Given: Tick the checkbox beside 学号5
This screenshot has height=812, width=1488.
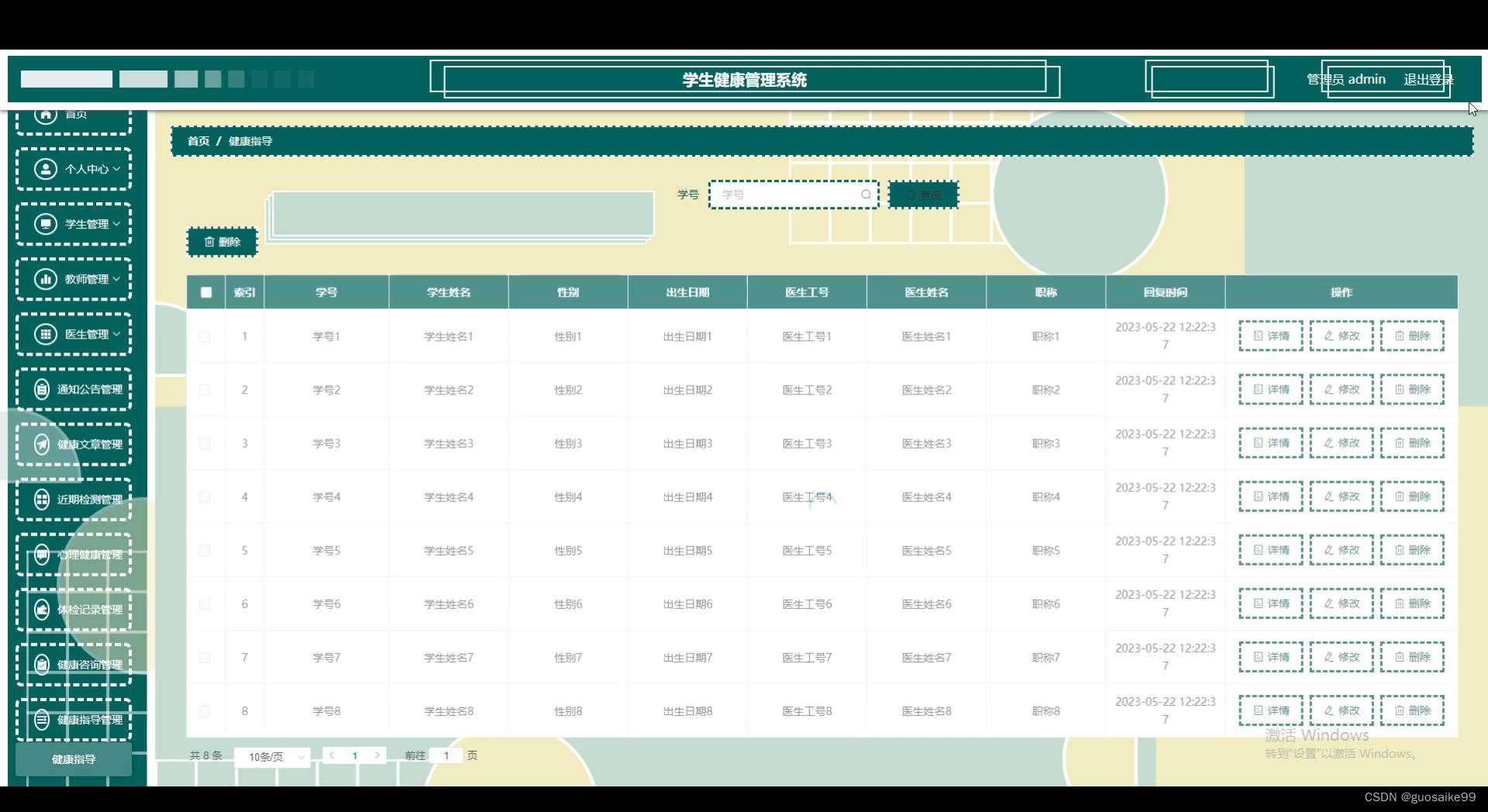Looking at the screenshot, I should point(205,550).
